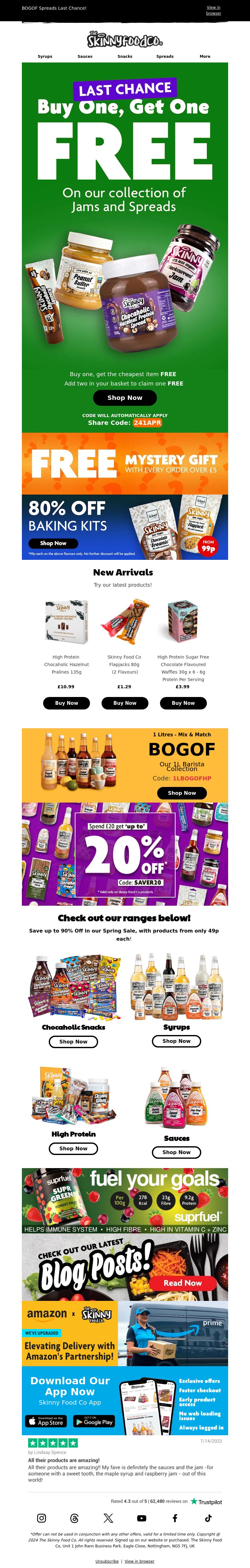250x1568 pixels.
Task: Click the Unsubscribe link in the footer
Action: 107,1561
